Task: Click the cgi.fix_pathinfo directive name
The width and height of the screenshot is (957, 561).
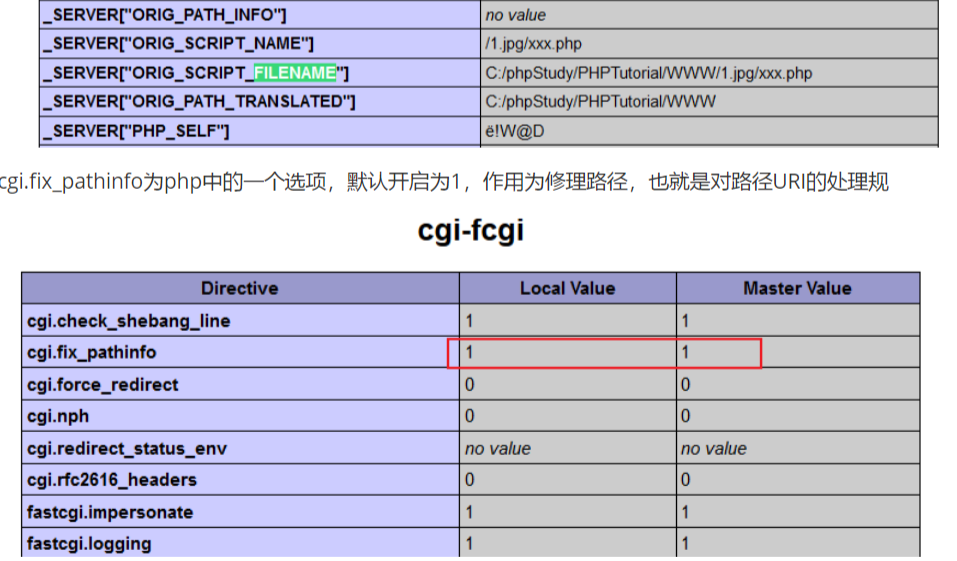Action: pyautogui.click(x=92, y=353)
